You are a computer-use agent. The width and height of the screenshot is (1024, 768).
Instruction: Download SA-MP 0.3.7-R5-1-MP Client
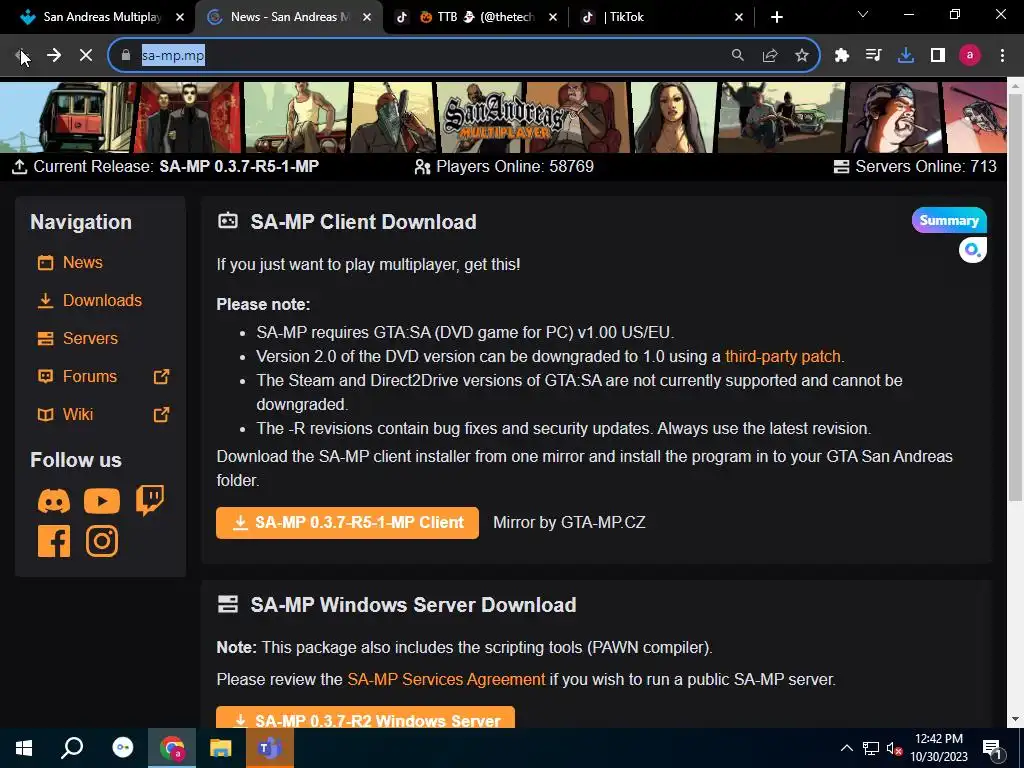347,522
